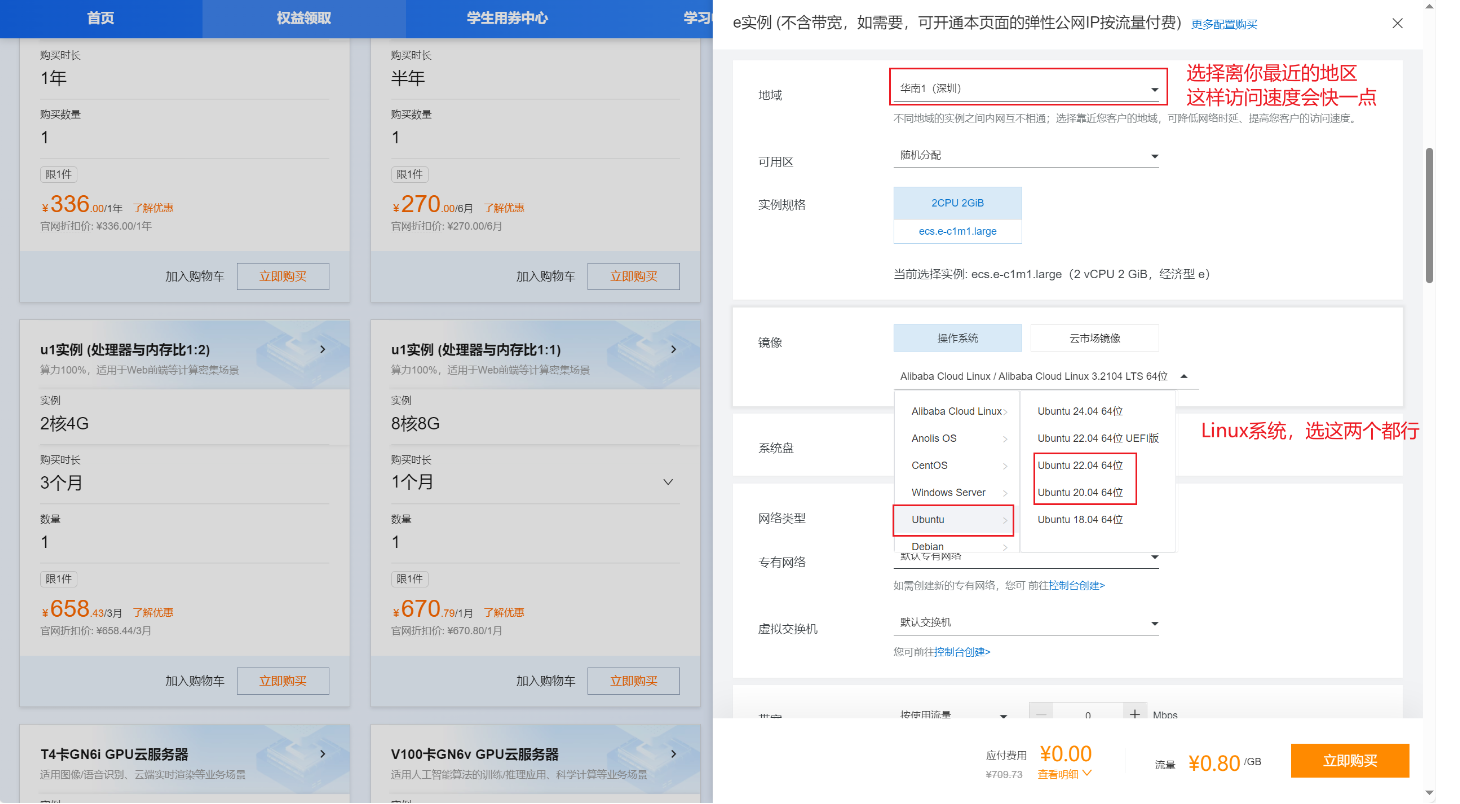Viewport: 1460px width, 804px height.
Task: Open the chevron on V100卡GN6v GPU card
Action: pos(673,754)
